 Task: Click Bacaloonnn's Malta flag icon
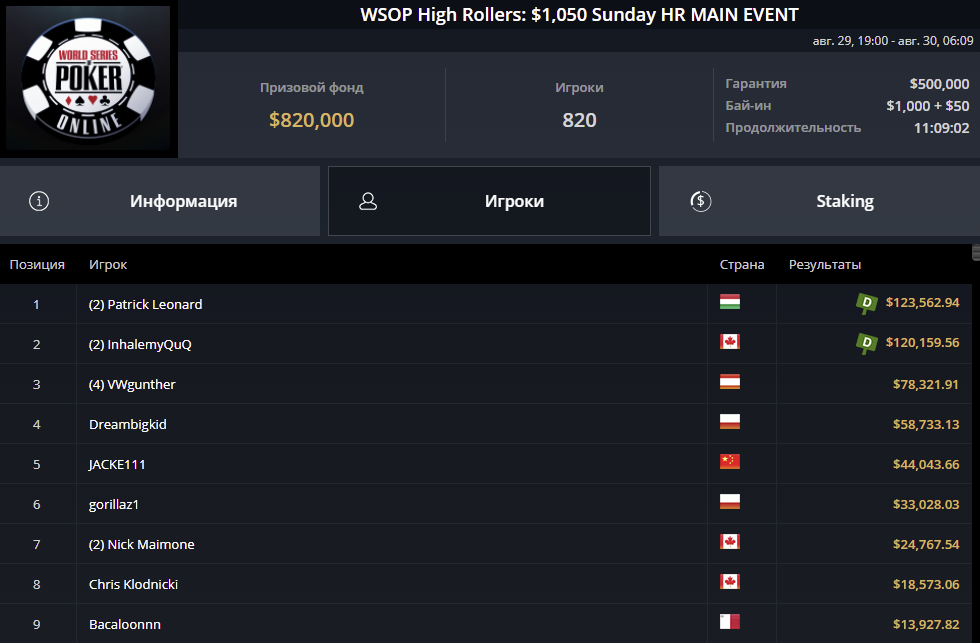point(729,622)
